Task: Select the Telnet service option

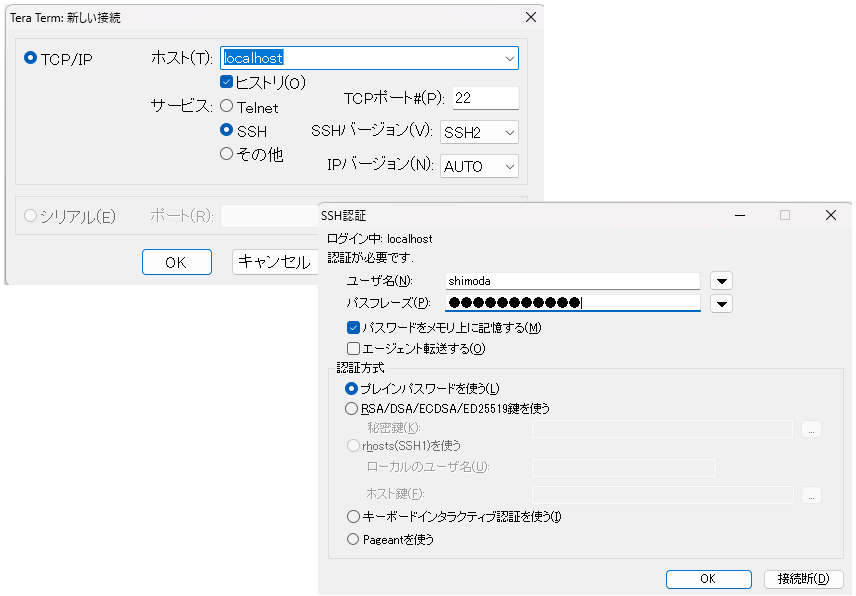Action: pyautogui.click(x=227, y=106)
